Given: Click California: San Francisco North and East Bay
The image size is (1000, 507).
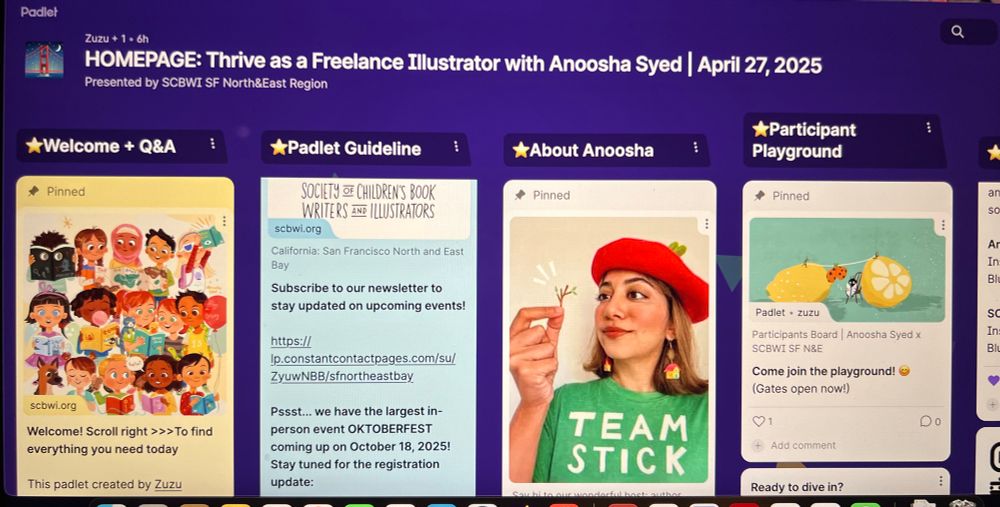Looking at the screenshot, I should click(x=367, y=258).
